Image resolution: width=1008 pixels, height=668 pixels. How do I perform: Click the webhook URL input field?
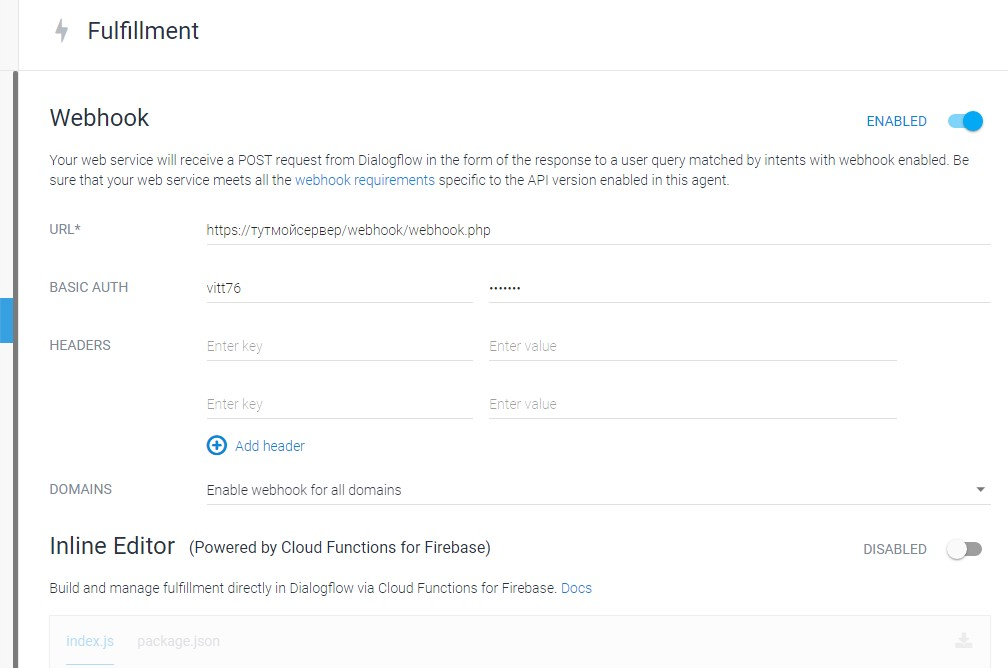[x=598, y=230]
